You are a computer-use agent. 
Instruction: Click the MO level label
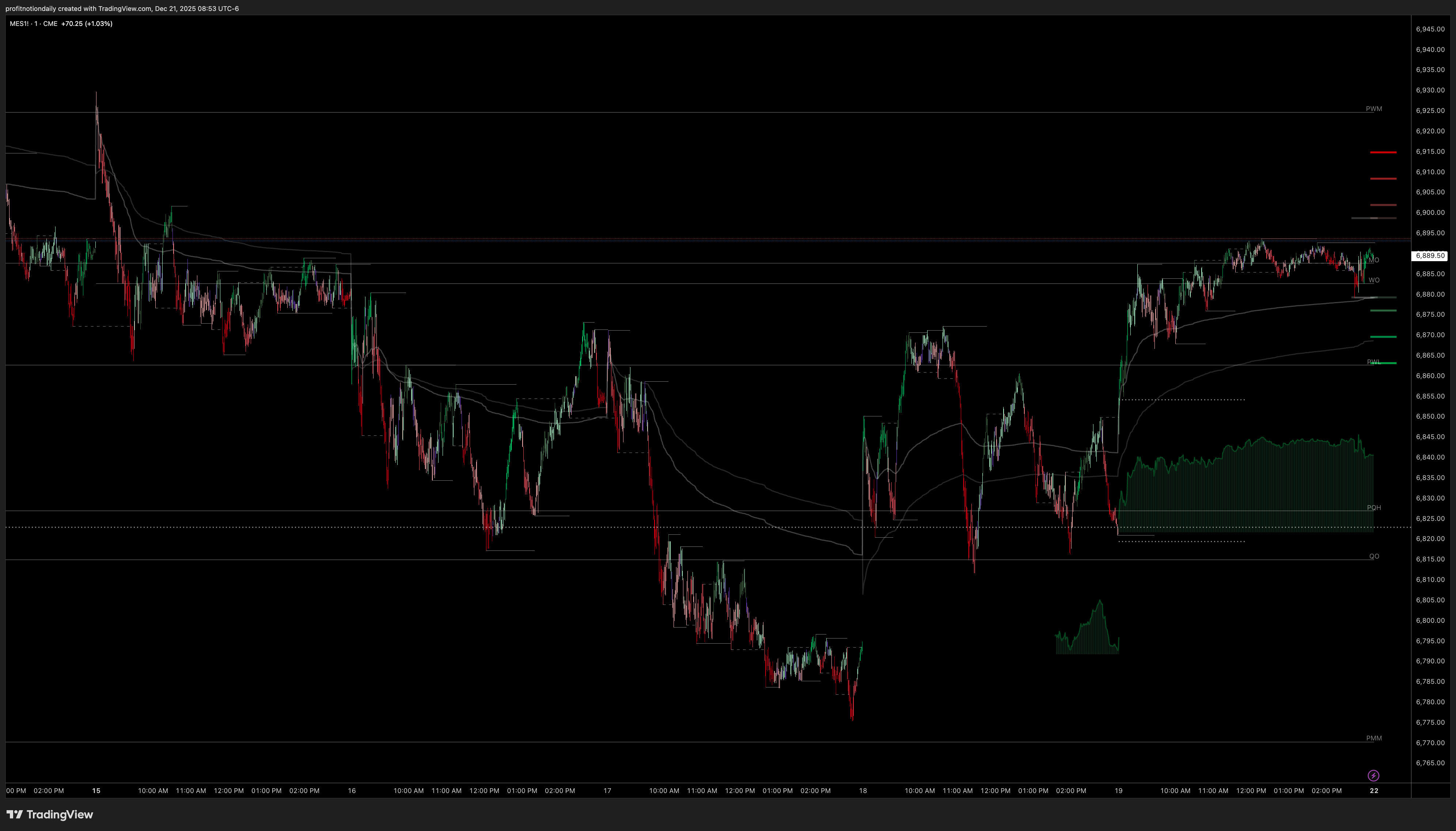[x=1374, y=260]
